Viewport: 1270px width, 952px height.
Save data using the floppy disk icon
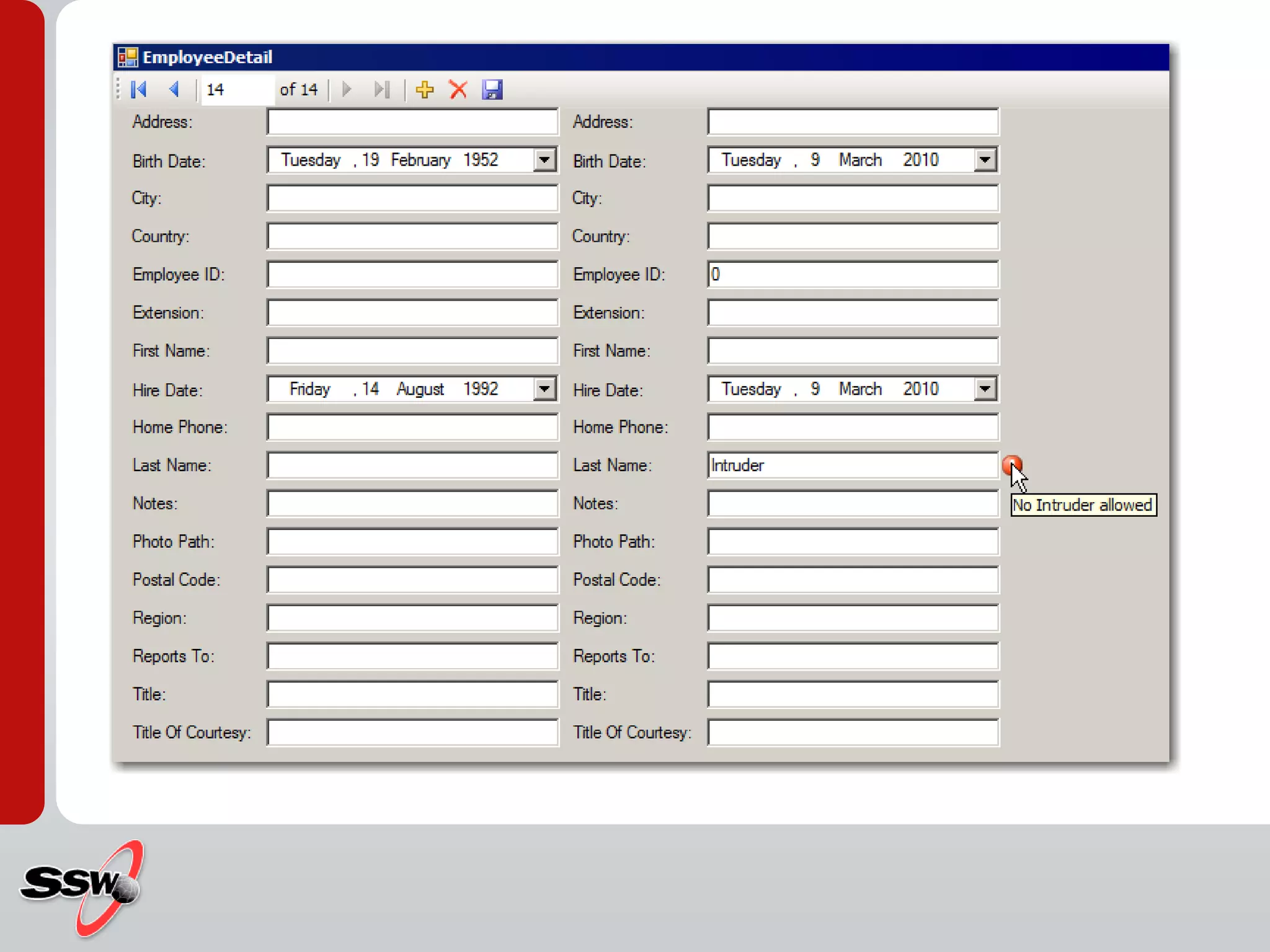(492, 89)
